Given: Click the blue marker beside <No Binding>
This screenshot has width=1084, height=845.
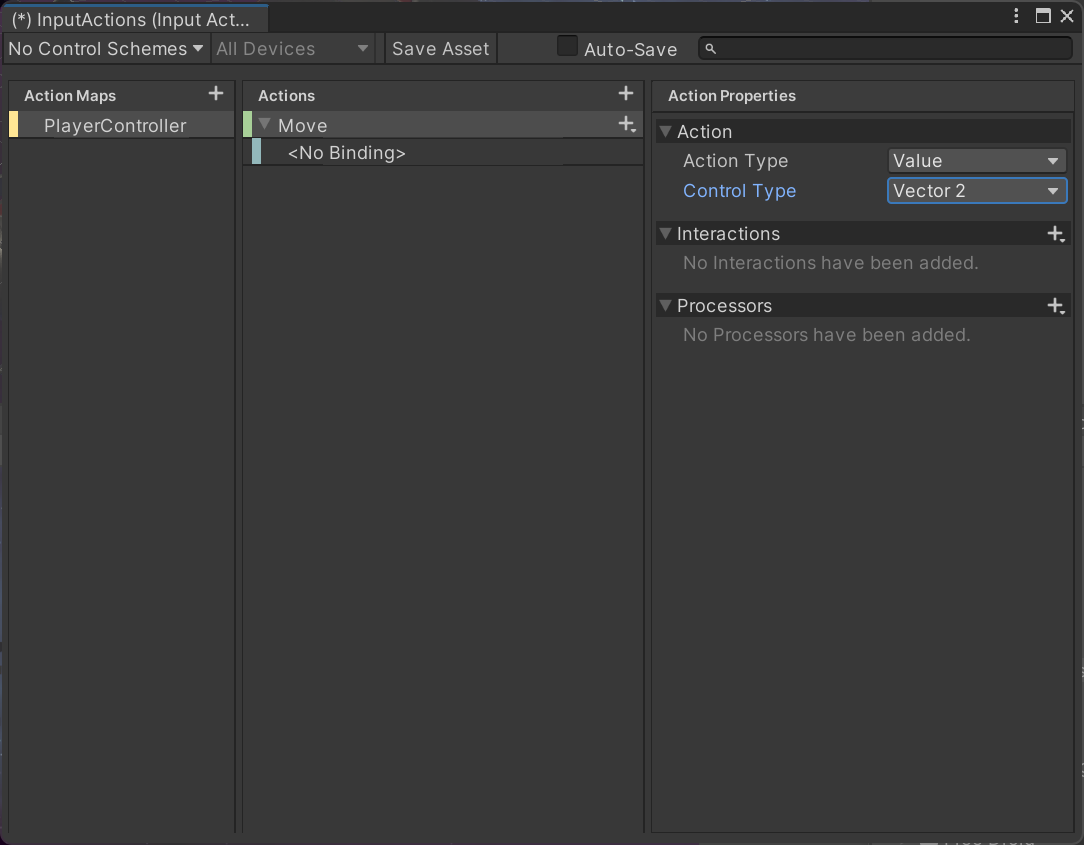Looking at the screenshot, I should (256, 151).
